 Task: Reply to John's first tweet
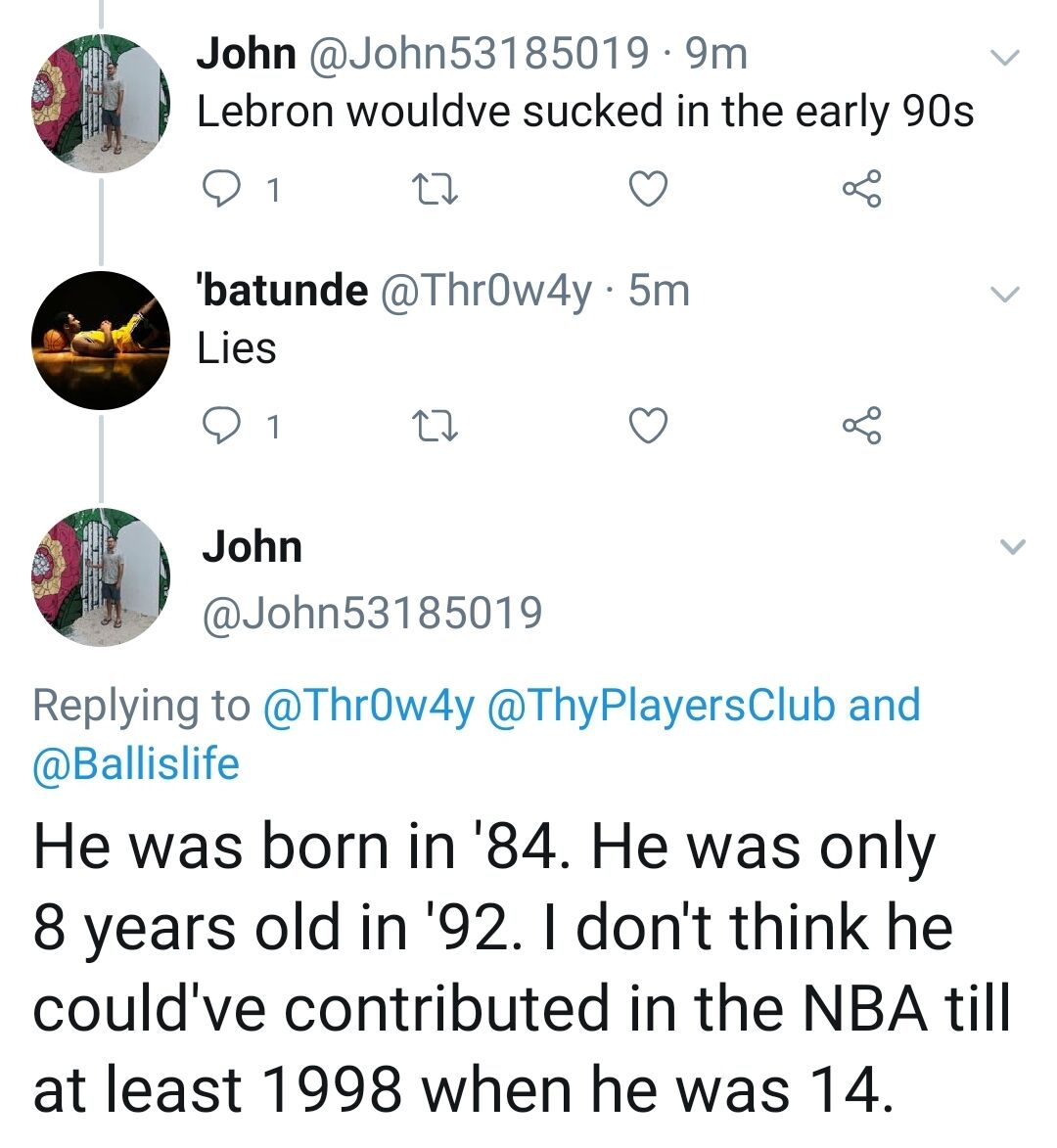coord(220,190)
